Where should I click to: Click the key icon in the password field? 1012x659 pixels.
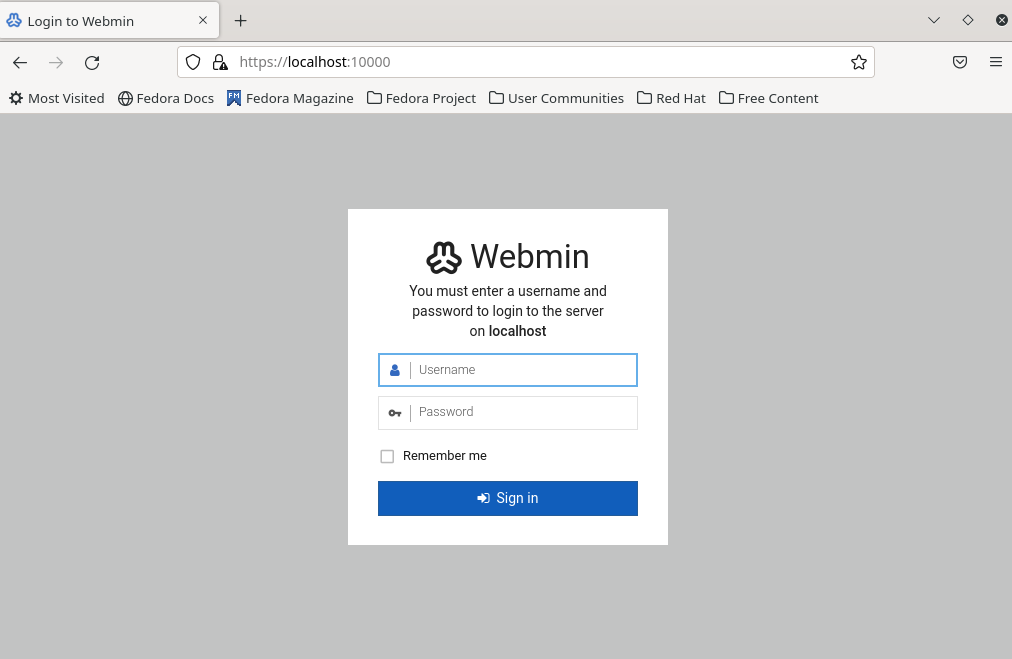[395, 412]
